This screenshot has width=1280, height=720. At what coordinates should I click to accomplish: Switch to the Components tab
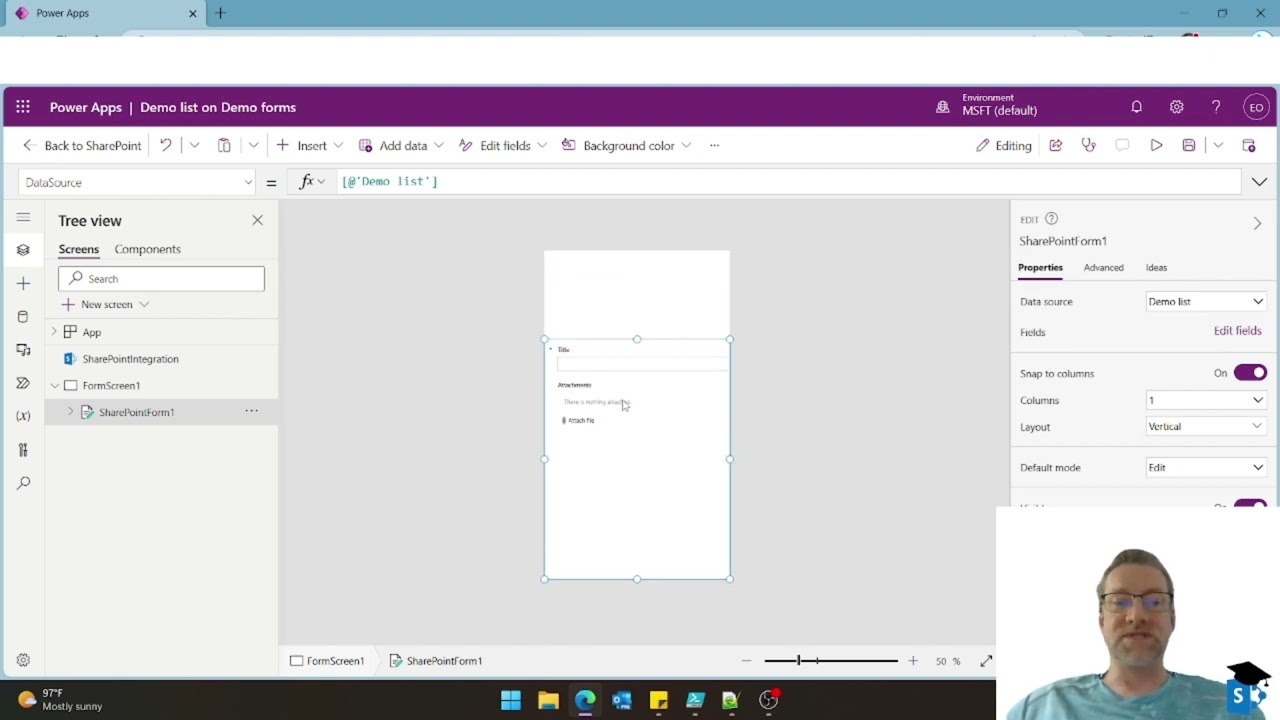[x=147, y=249]
